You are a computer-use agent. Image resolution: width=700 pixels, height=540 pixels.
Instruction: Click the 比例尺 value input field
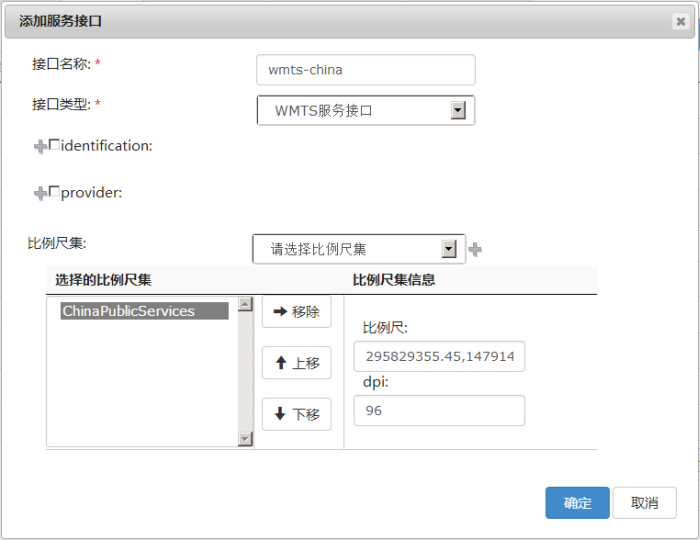click(439, 357)
